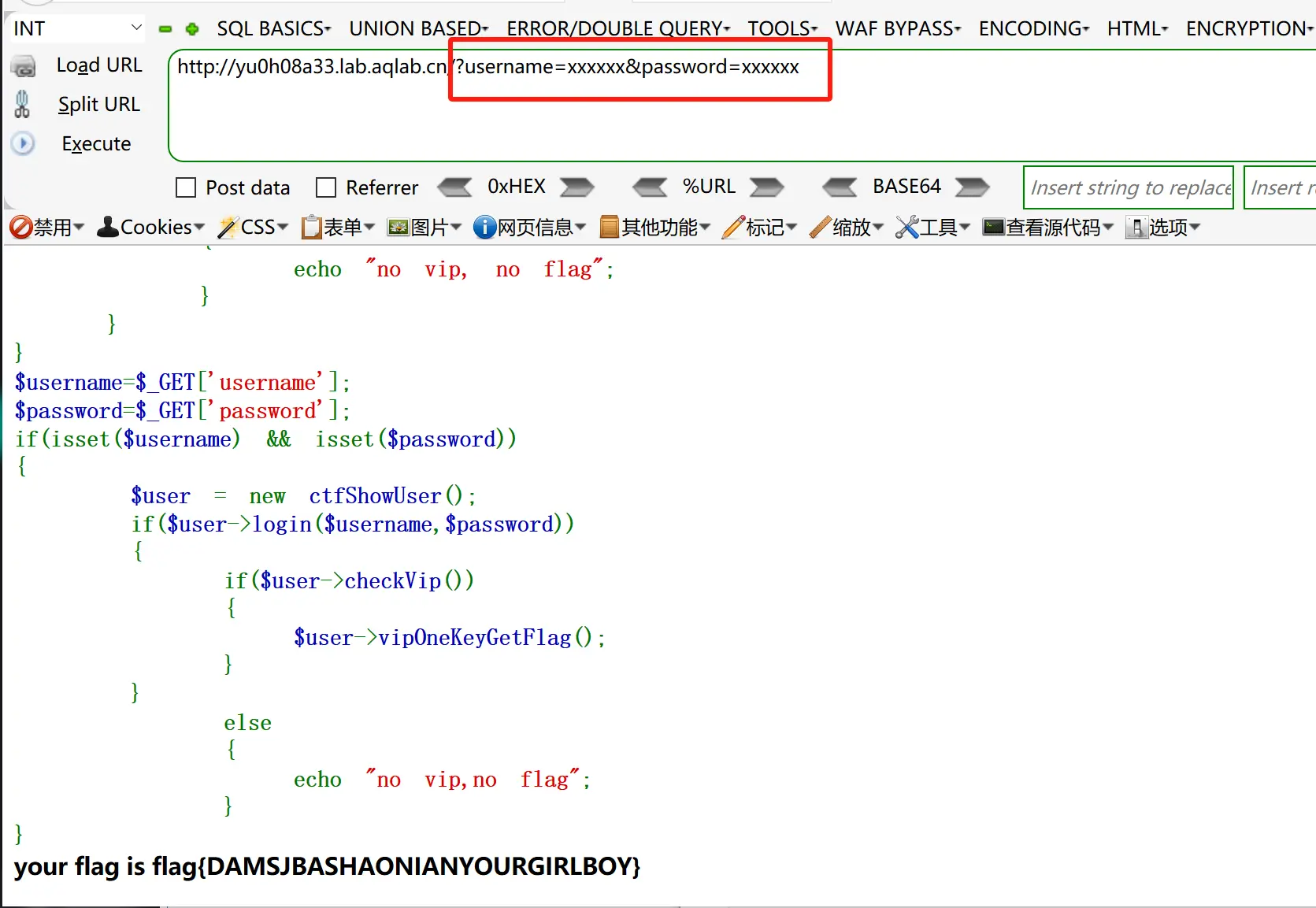Image resolution: width=1316 pixels, height=908 pixels.
Task: Click the Load URL icon
Action: pos(24,66)
